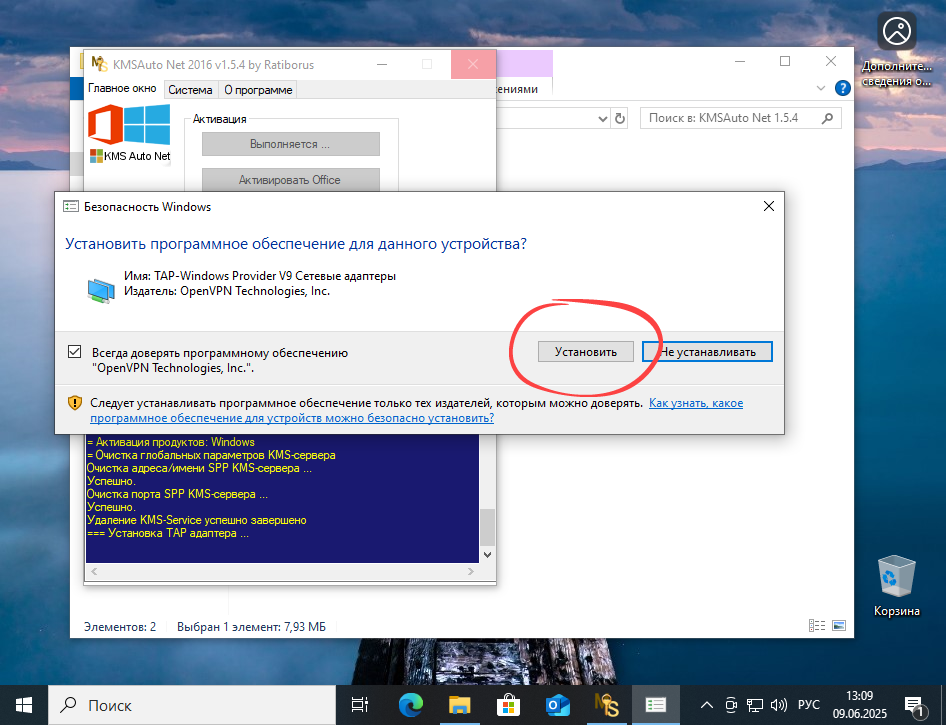Open the KMSAuto Net taskbar icon
This screenshot has width=946, height=725.
point(606,705)
